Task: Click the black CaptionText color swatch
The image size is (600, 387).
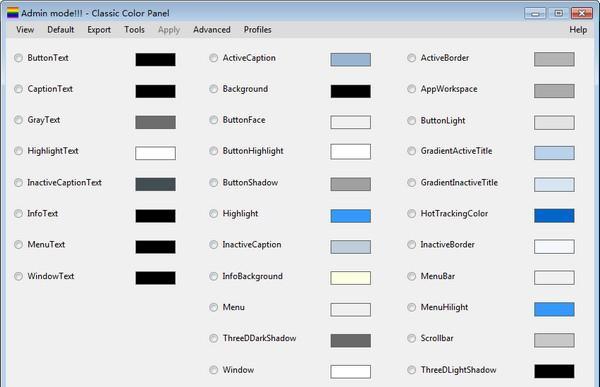Action: tap(155, 91)
